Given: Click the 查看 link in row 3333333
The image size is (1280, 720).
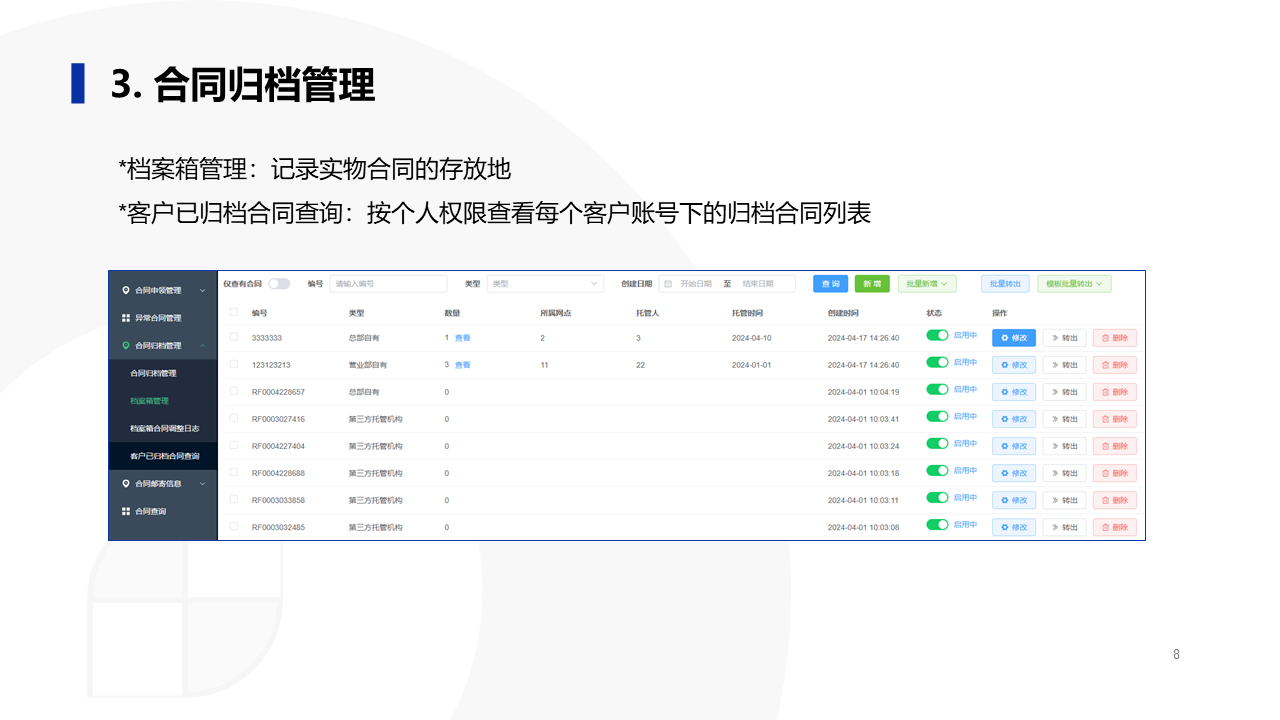Looking at the screenshot, I should pyautogui.click(x=462, y=338).
